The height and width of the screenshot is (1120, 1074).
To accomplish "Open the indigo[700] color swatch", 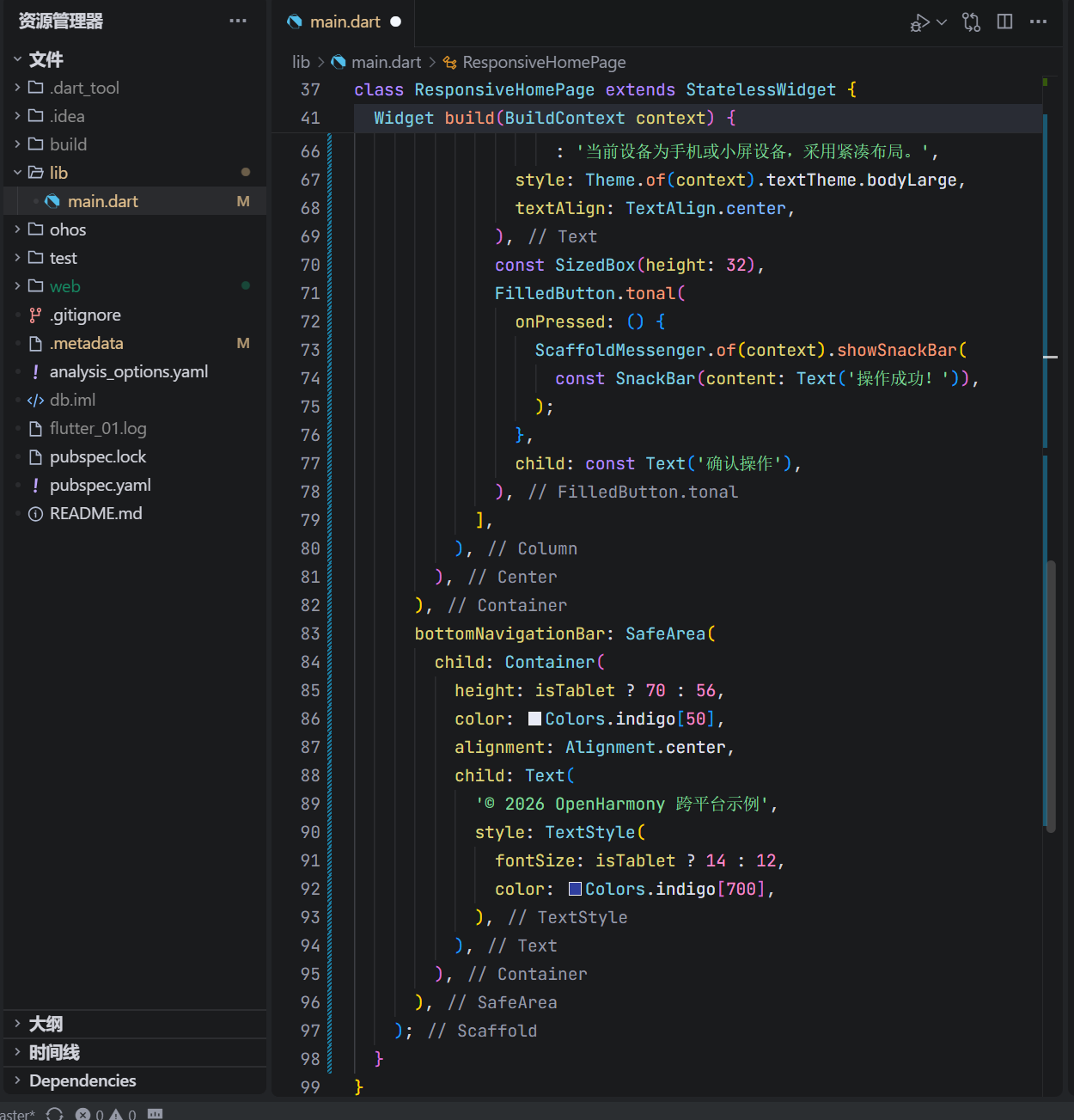I will pyautogui.click(x=575, y=889).
